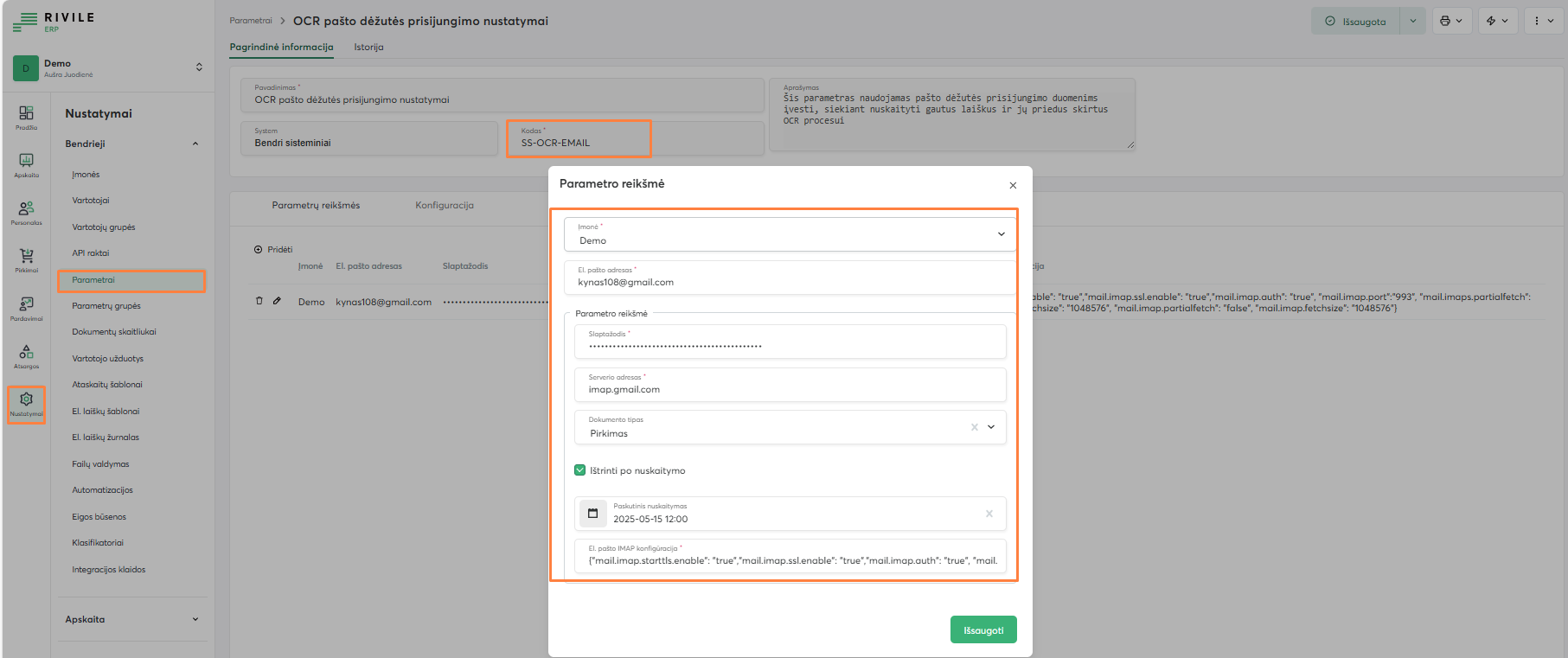Image resolution: width=1568 pixels, height=658 pixels.
Task: Open the Atsargos sidebar icon
Action: tap(26, 355)
